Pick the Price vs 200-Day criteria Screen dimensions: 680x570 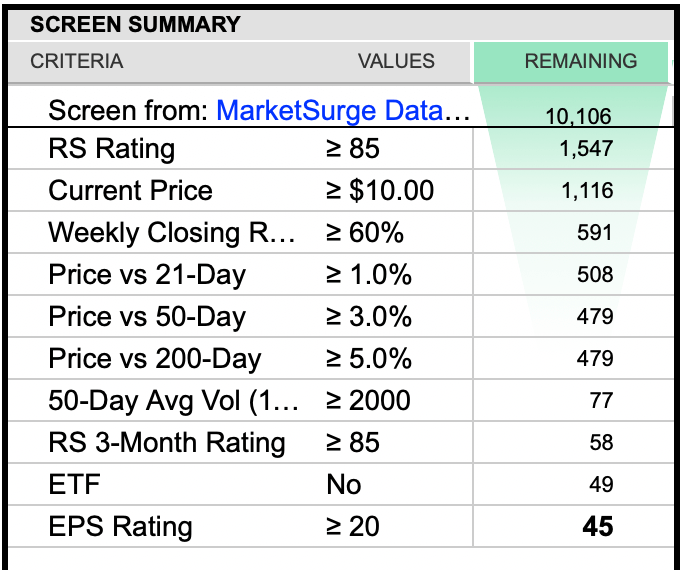pyautogui.click(x=154, y=359)
